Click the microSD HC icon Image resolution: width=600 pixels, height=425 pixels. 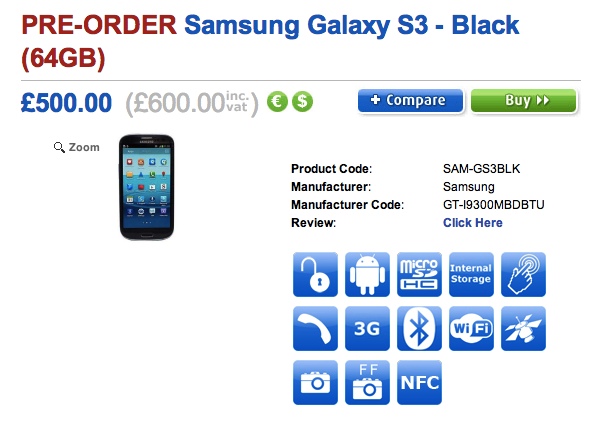(419, 274)
